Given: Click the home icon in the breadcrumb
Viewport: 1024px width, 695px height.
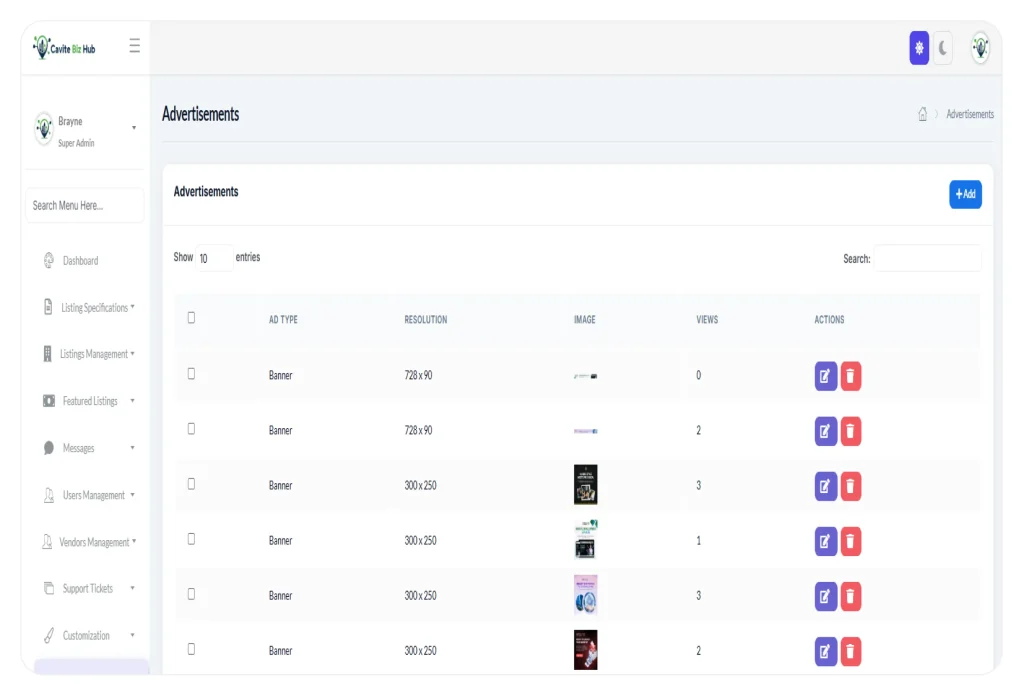Looking at the screenshot, I should pyautogui.click(x=922, y=114).
